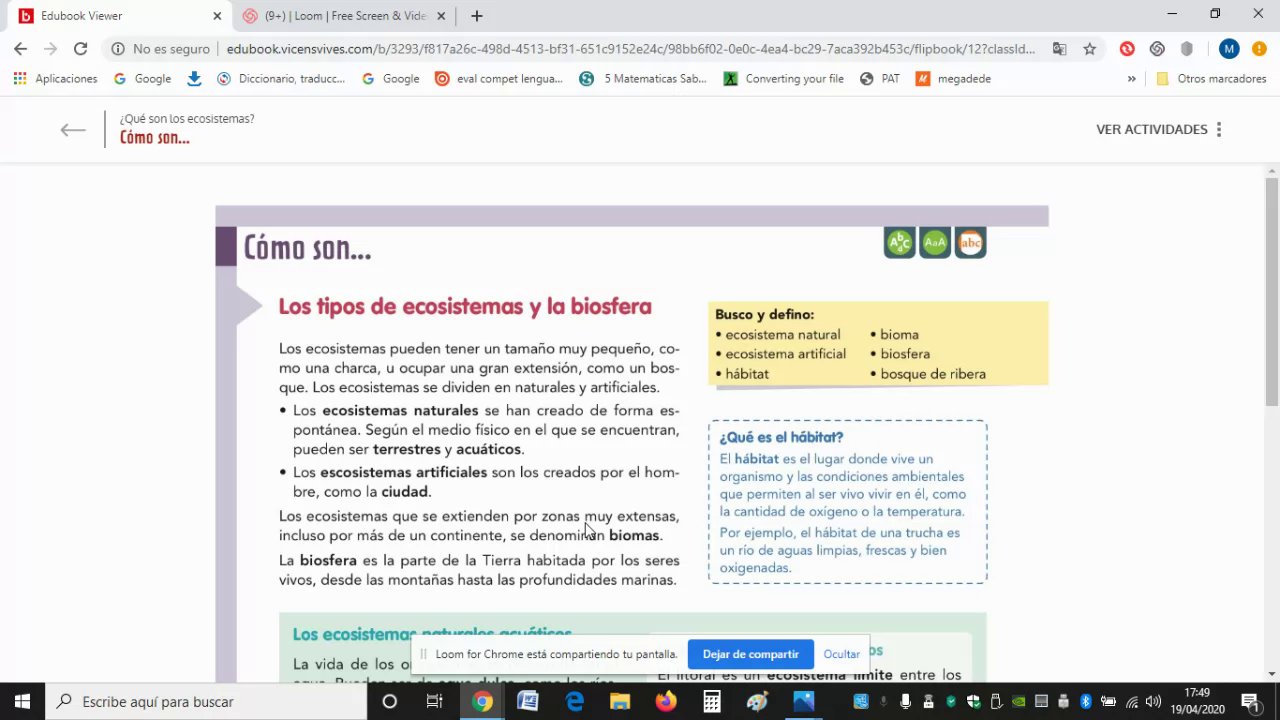Click the '¿Qué son los ecosistemas?' breadcrumb
This screenshot has width=1280, height=720.
(187, 118)
